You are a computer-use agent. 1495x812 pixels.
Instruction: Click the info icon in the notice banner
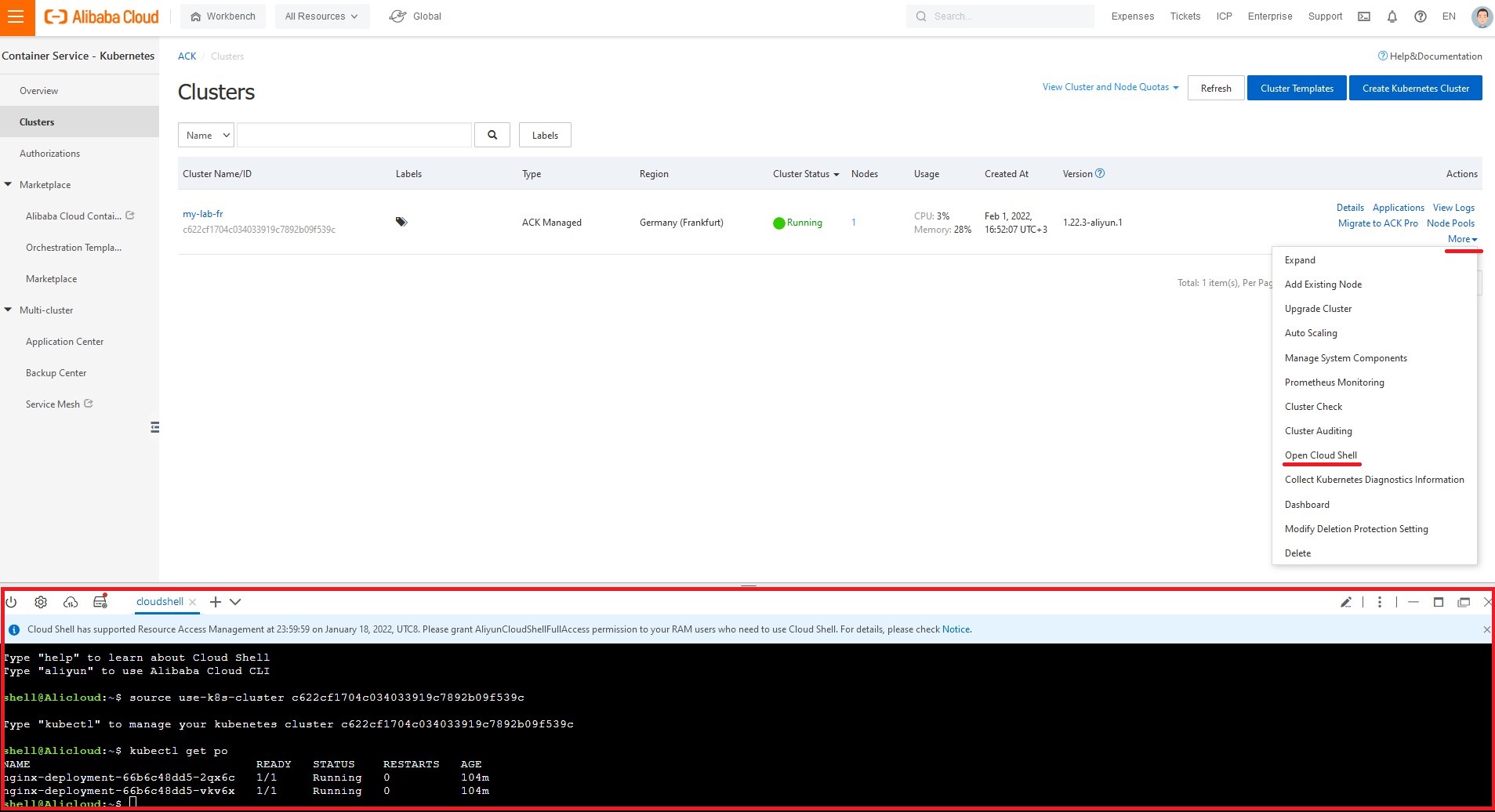click(x=14, y=629)
